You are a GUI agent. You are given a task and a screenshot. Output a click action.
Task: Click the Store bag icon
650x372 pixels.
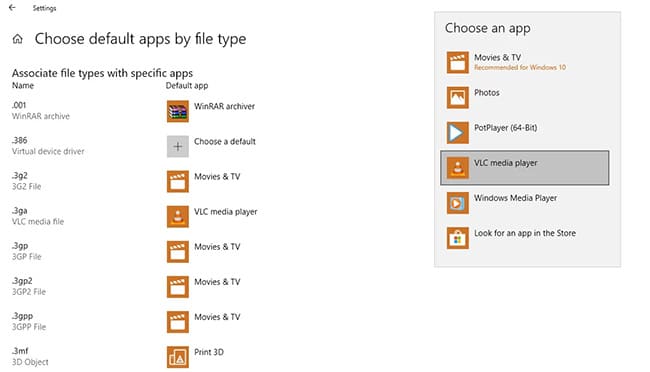458,238
